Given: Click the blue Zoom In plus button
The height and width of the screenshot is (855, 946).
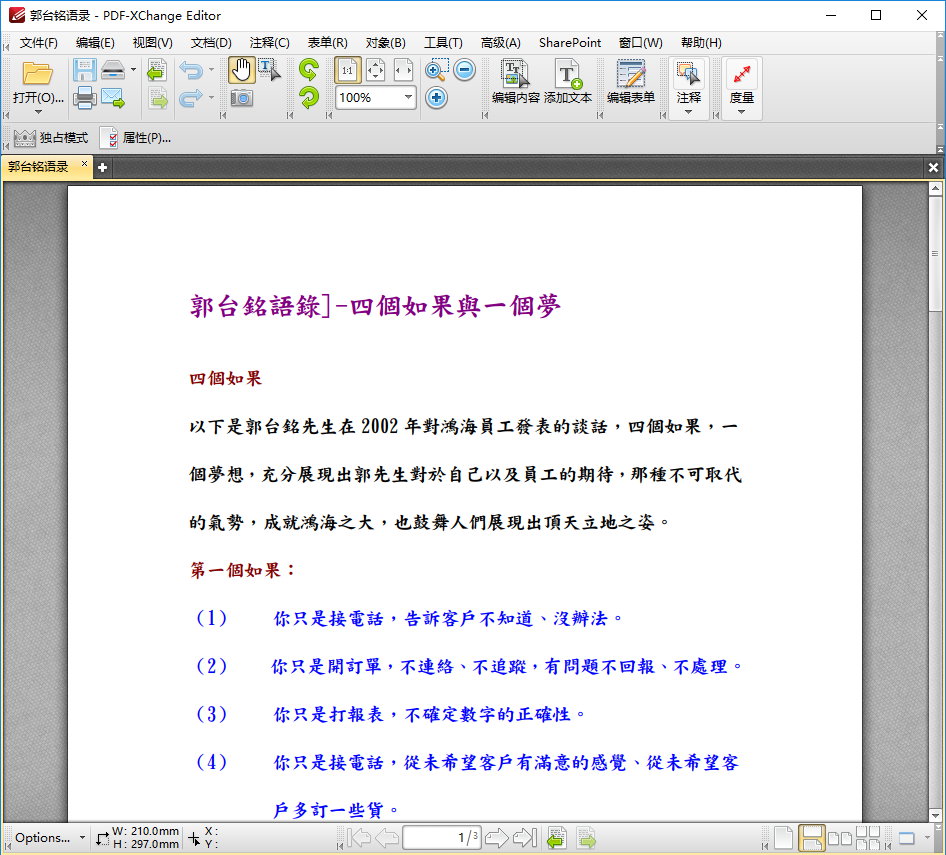Looking at the screenshot, I should point(436,98).
